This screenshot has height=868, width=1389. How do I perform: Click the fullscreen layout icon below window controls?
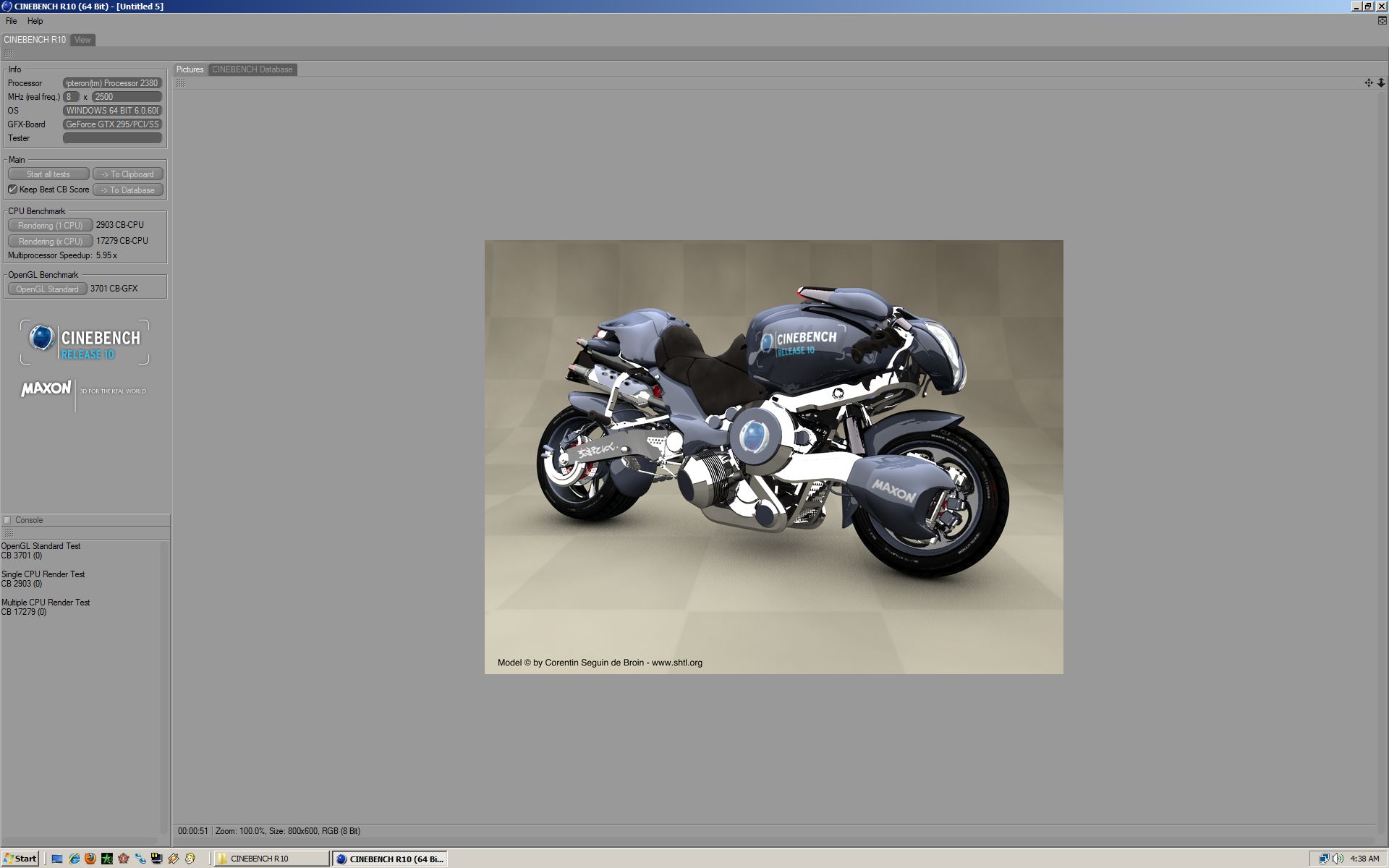pos(1382,21)
